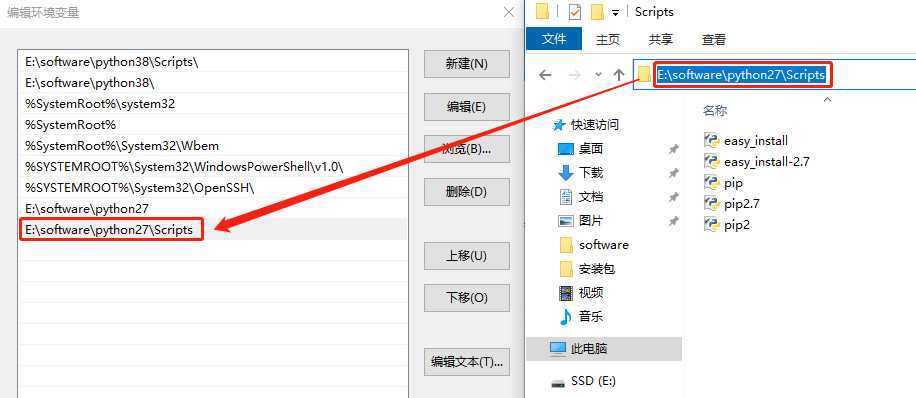
Task: Select the E:\software\python27 entry
Action: click(x=213, y=209)
